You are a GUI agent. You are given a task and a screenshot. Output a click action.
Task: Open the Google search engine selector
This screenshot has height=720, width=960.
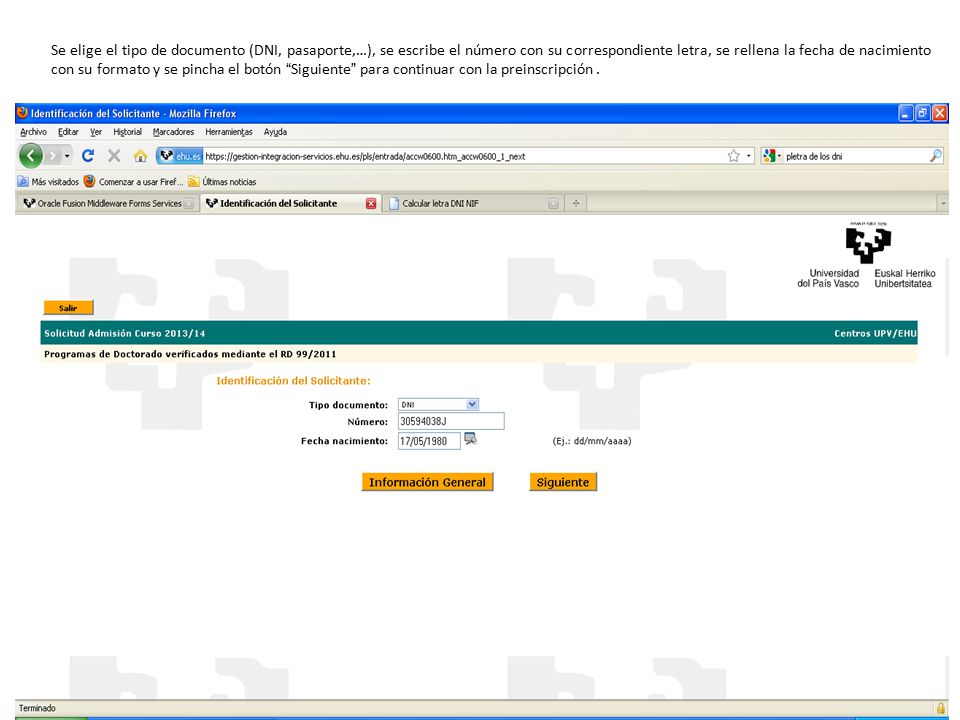(771, 156)
